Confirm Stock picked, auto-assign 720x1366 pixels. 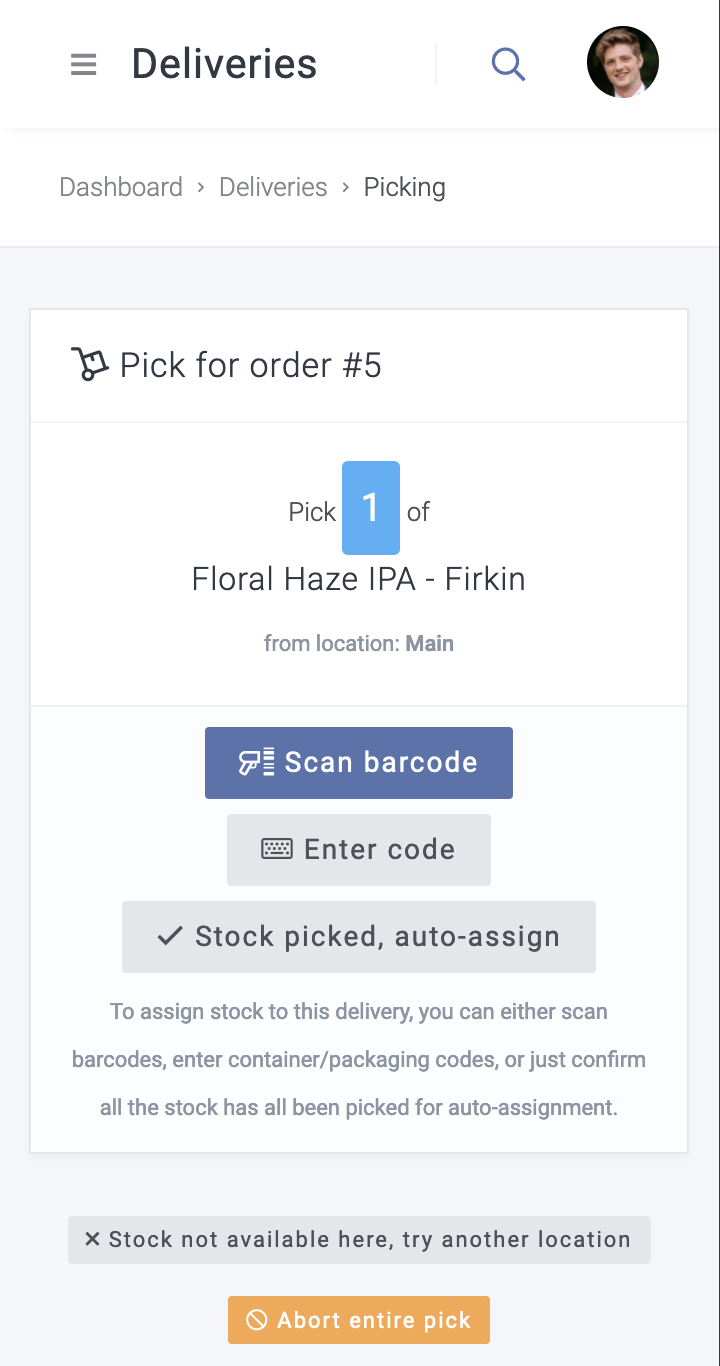click(x=359, y=937)
